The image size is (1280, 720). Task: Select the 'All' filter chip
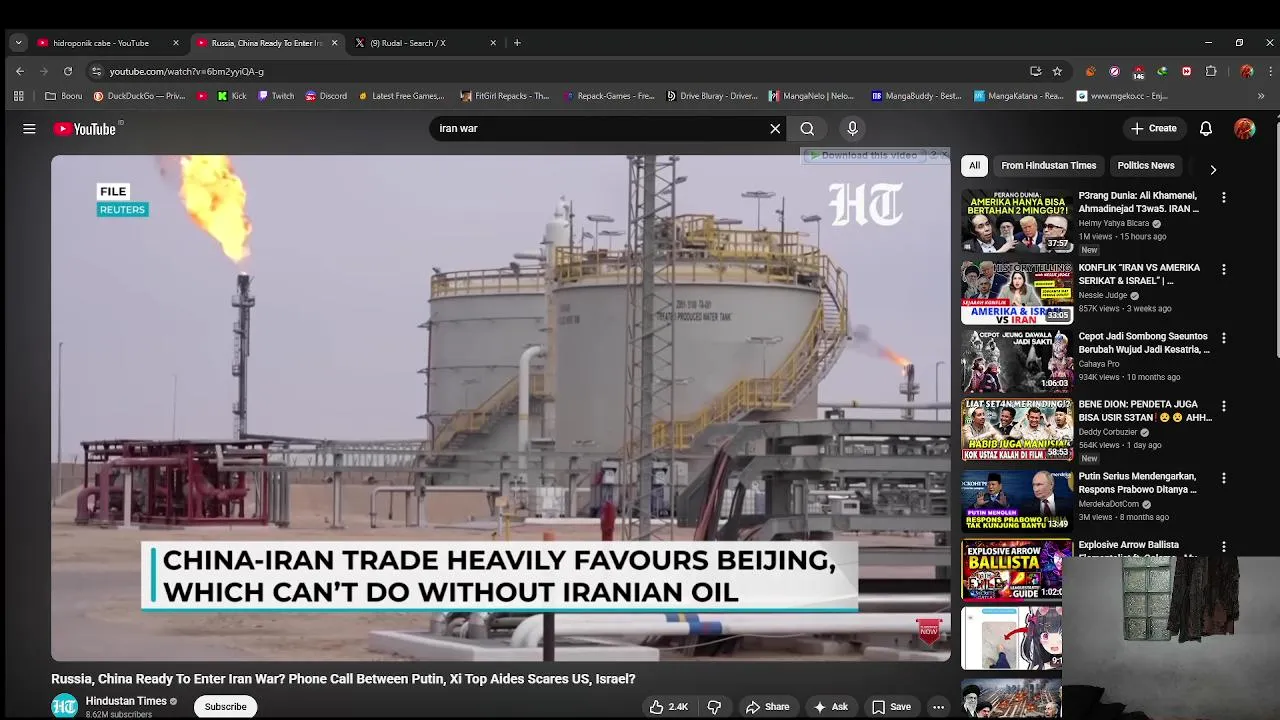pyautogui.click(x=974, y=165)
